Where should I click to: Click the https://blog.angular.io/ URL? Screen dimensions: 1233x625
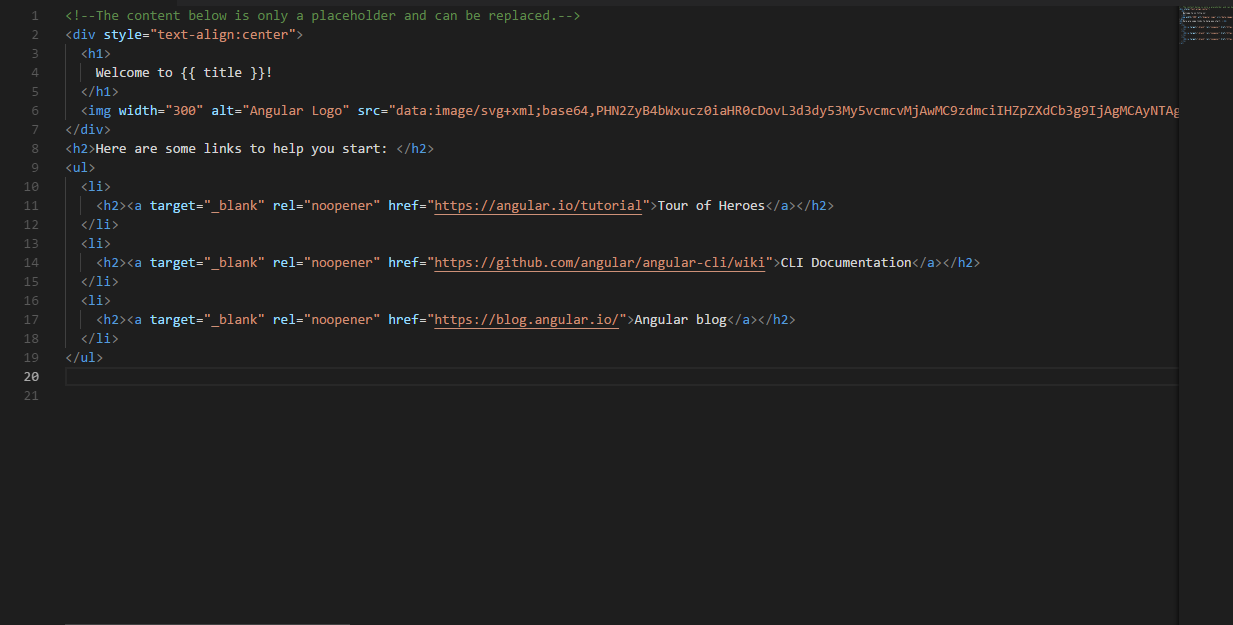[526, 320]
